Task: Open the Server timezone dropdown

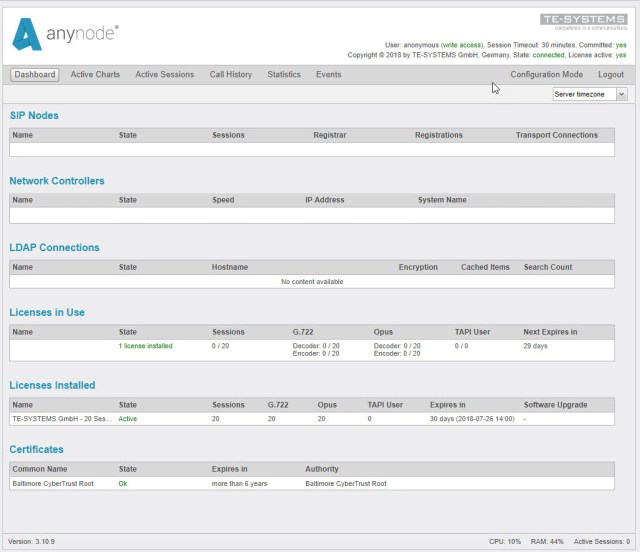Action: click(x=590, y=94)
